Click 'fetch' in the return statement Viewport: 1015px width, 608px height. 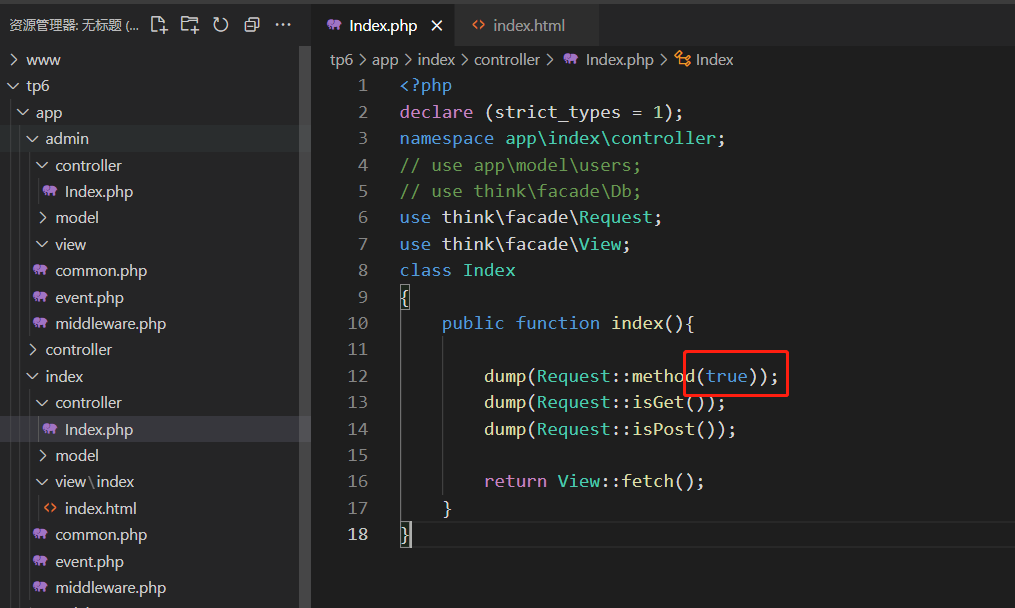click(x=648, y=481)
